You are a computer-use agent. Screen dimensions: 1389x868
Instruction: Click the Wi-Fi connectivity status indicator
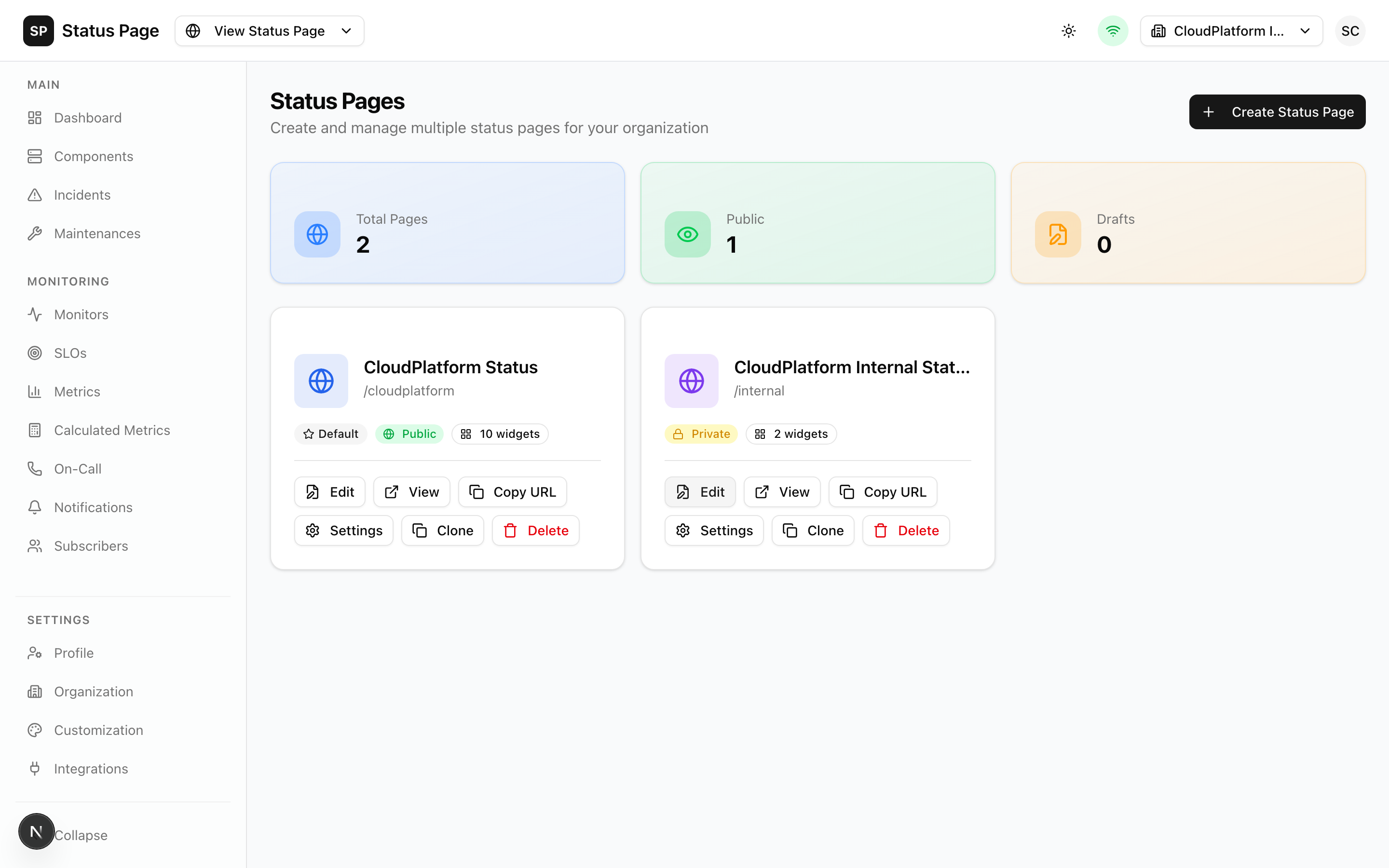click(1112, 30)
